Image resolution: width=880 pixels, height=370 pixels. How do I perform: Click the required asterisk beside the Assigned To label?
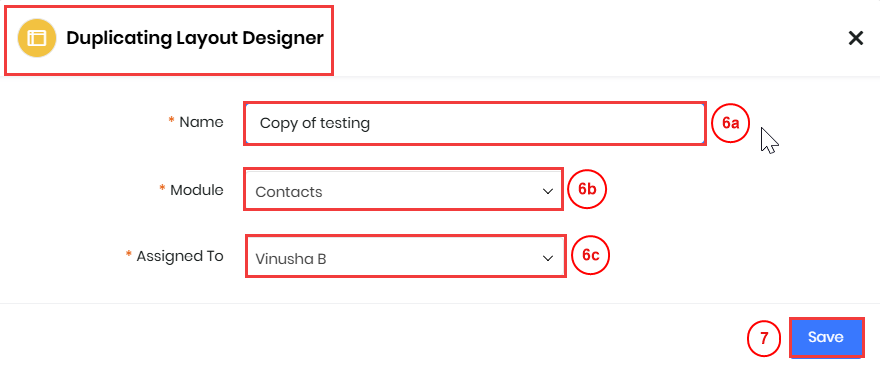tap(129, 255)
